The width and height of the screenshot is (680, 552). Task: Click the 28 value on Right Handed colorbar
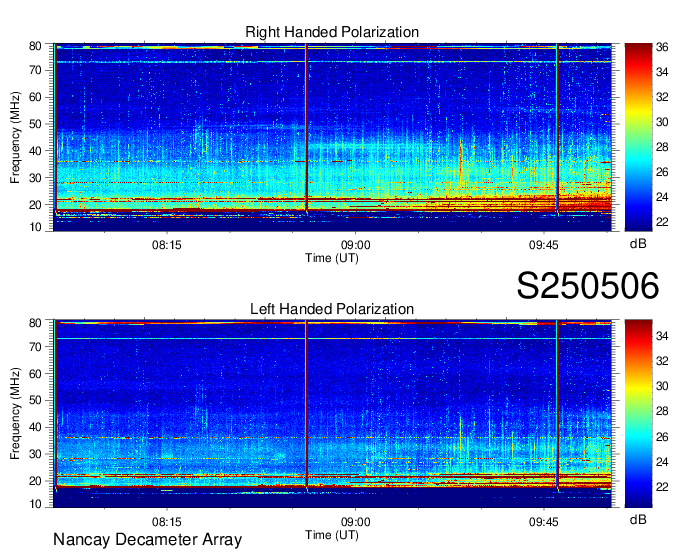[662, 147]
